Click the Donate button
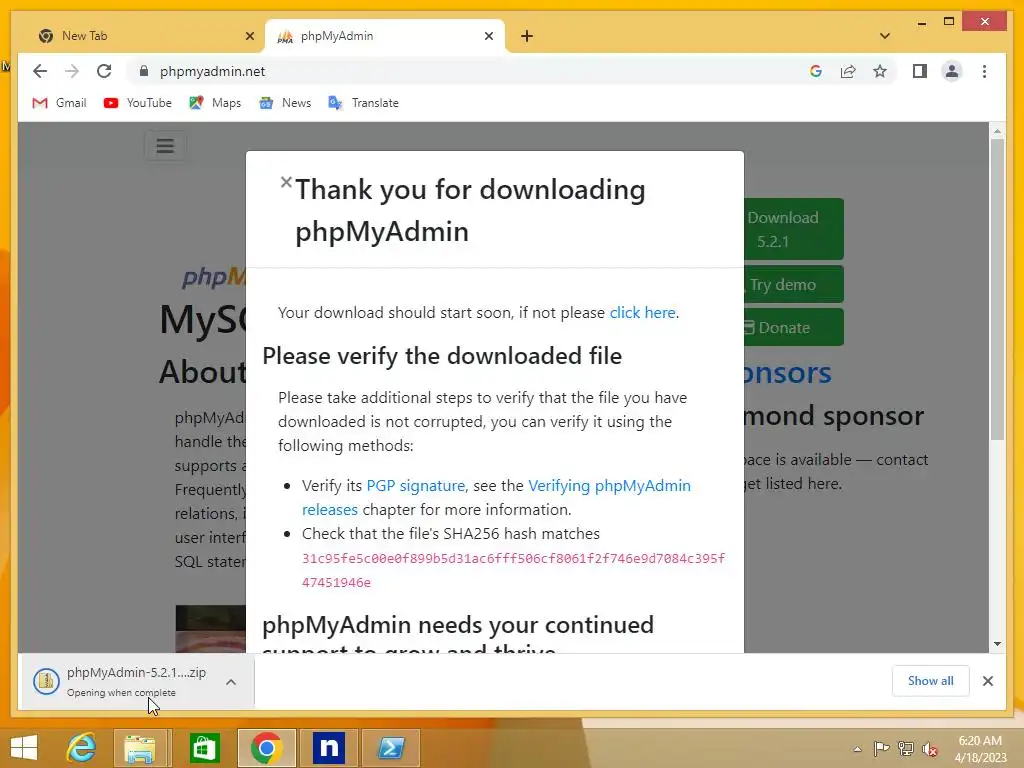1024x768 pixels. point(793,327)
